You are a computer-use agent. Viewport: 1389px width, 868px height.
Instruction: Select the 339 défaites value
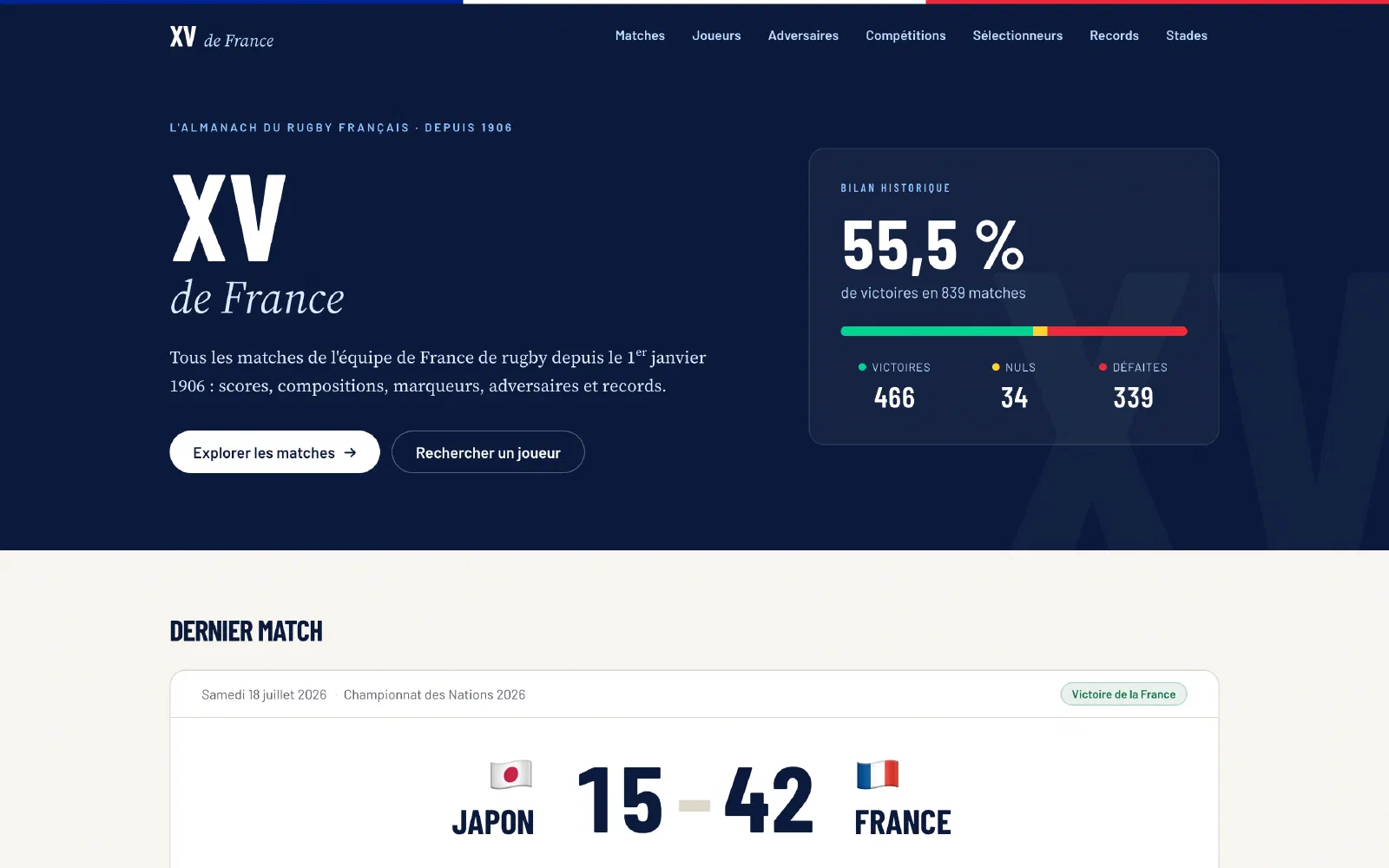click(x=1133, y=398)
